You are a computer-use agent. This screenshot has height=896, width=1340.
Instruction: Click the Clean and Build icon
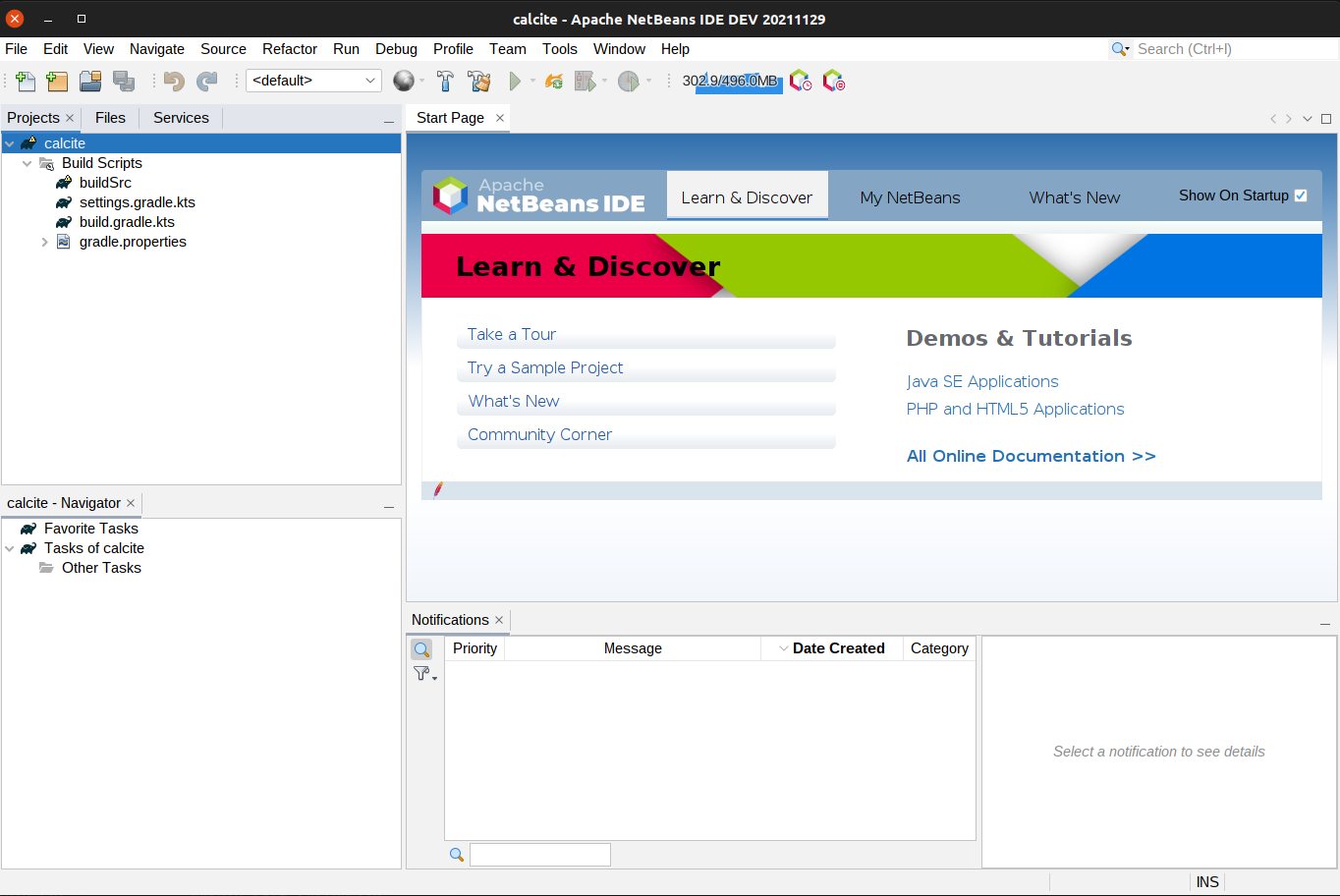479,82
